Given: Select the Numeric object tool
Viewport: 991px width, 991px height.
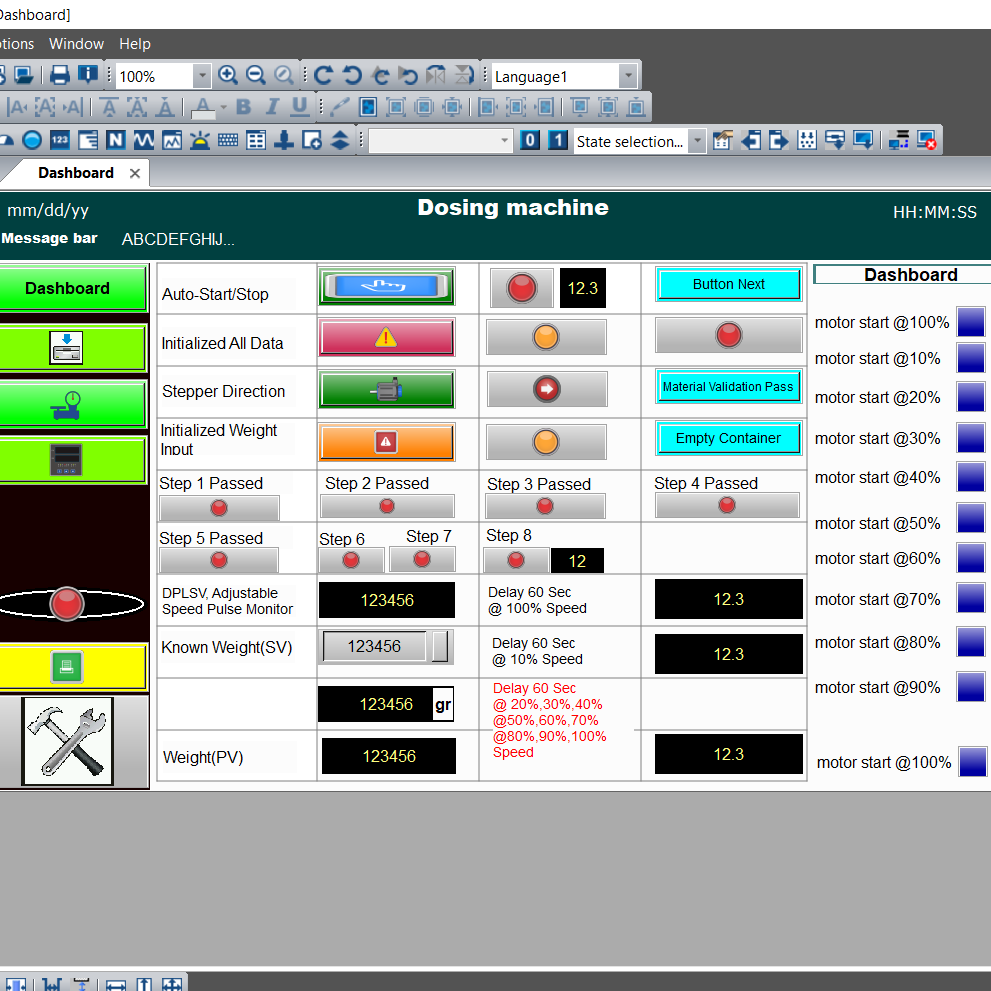Looking at the screenshot, I should pos(58,140).
